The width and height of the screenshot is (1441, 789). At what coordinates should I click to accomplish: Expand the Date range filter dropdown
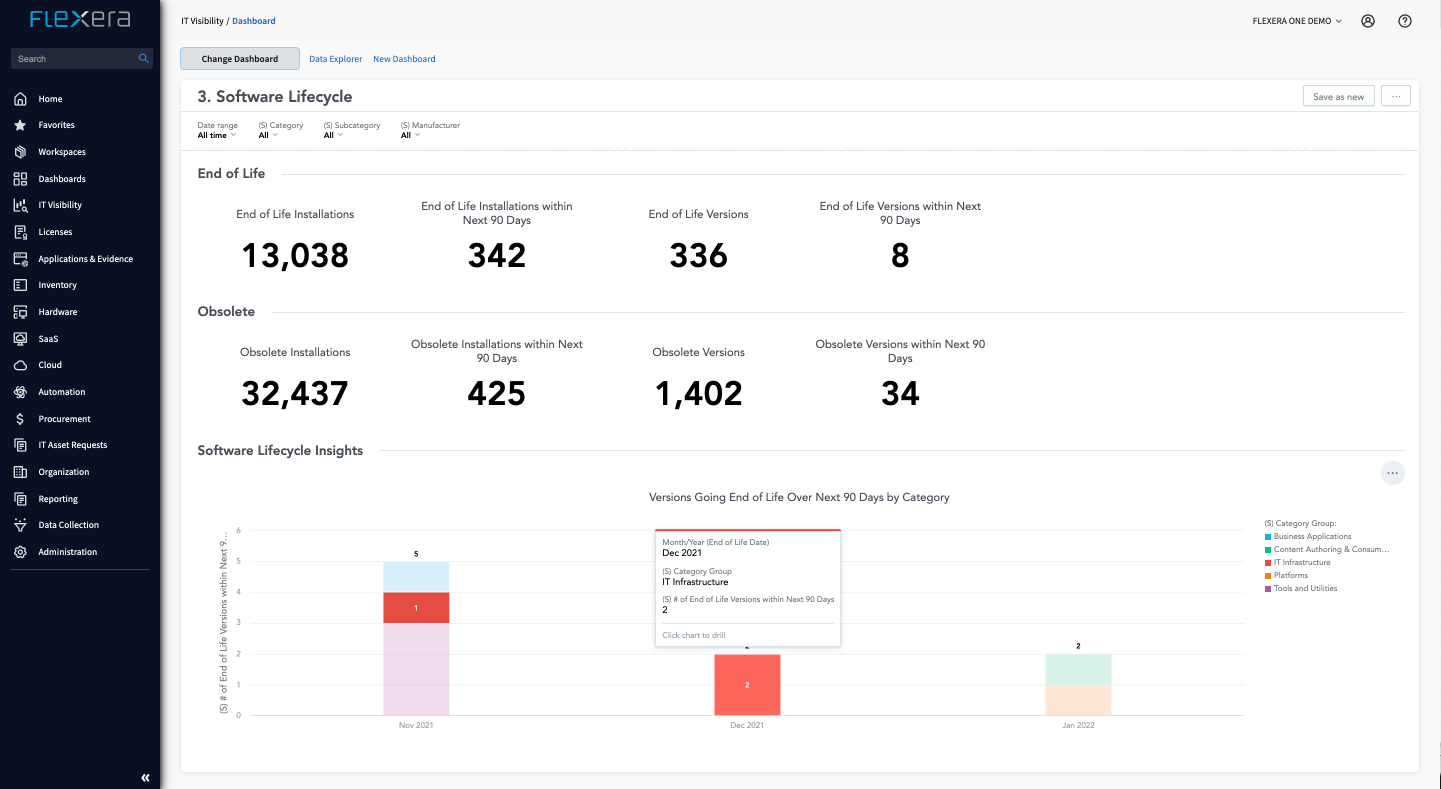pyautogui.click(x=217, y=135)
